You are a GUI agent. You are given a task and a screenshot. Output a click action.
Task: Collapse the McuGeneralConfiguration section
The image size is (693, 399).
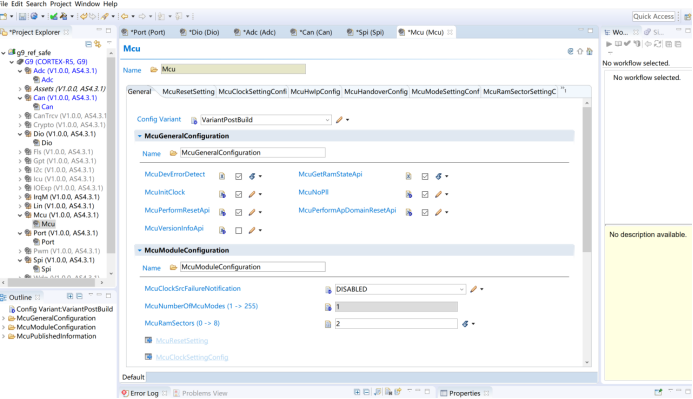[x=140, y=136]
